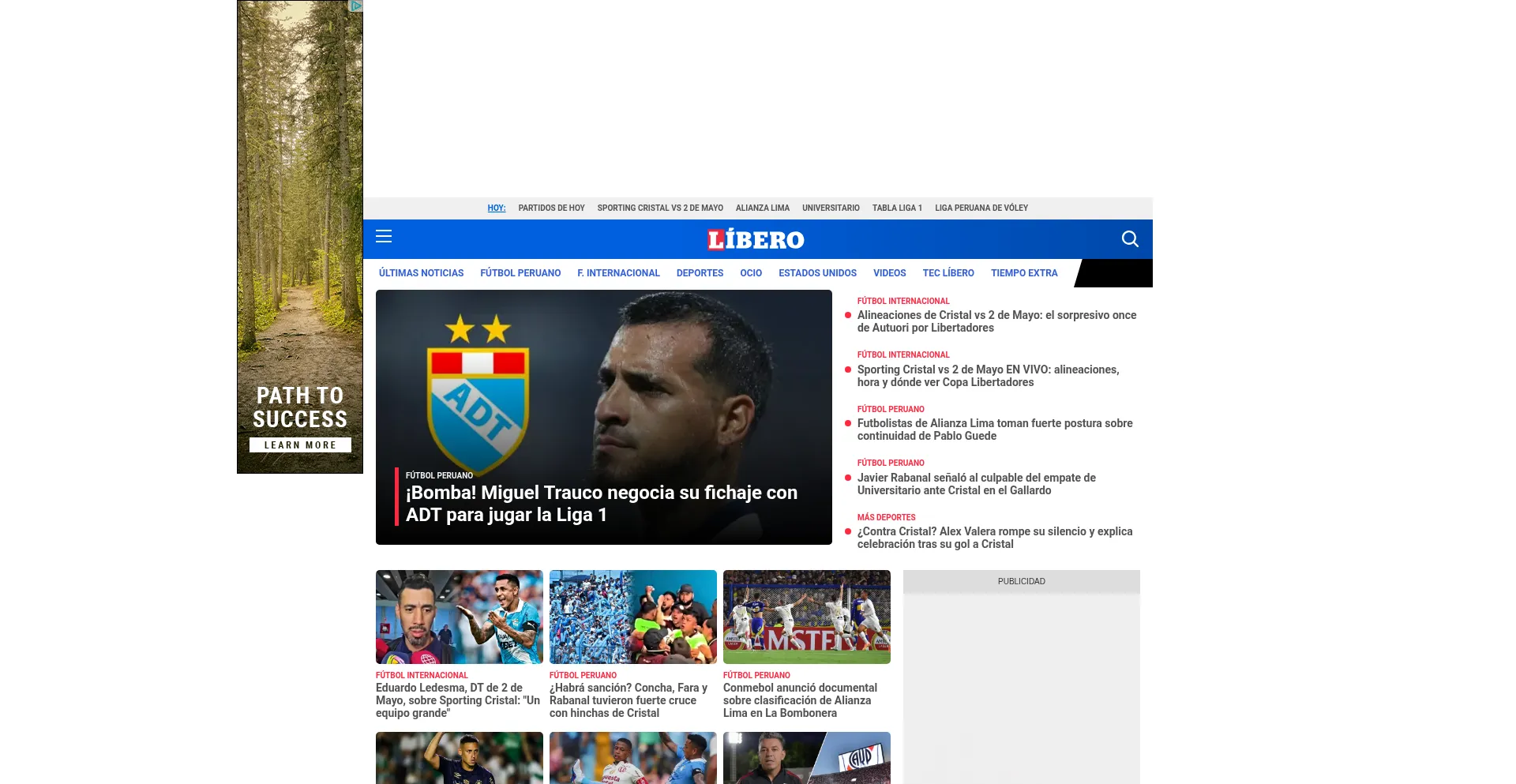Go to Fútbol Peruano section
This screenshot has width=1516, height=784.
520,273
